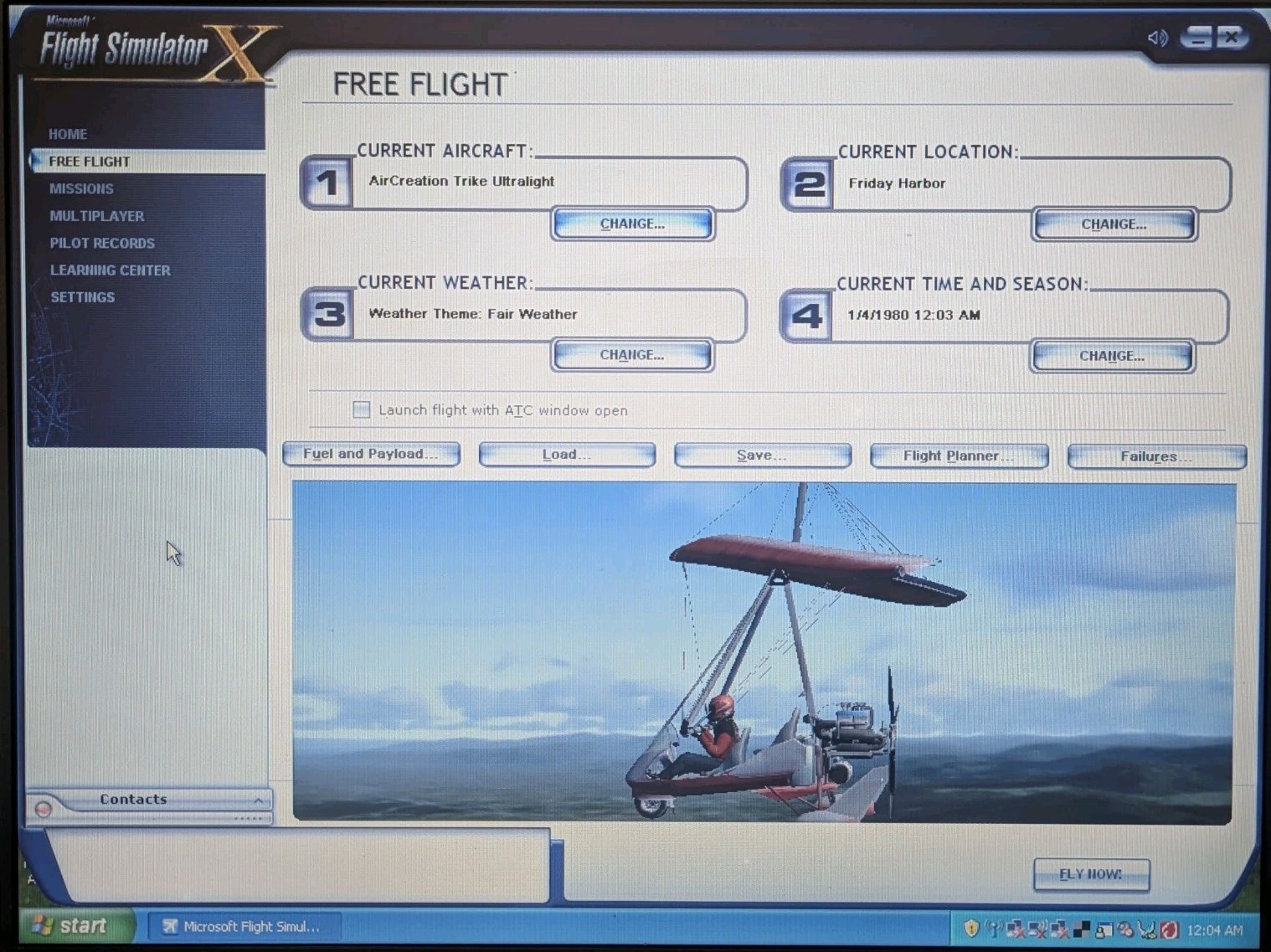
Task: Change the current time and season
Action: click(1111, 356)
